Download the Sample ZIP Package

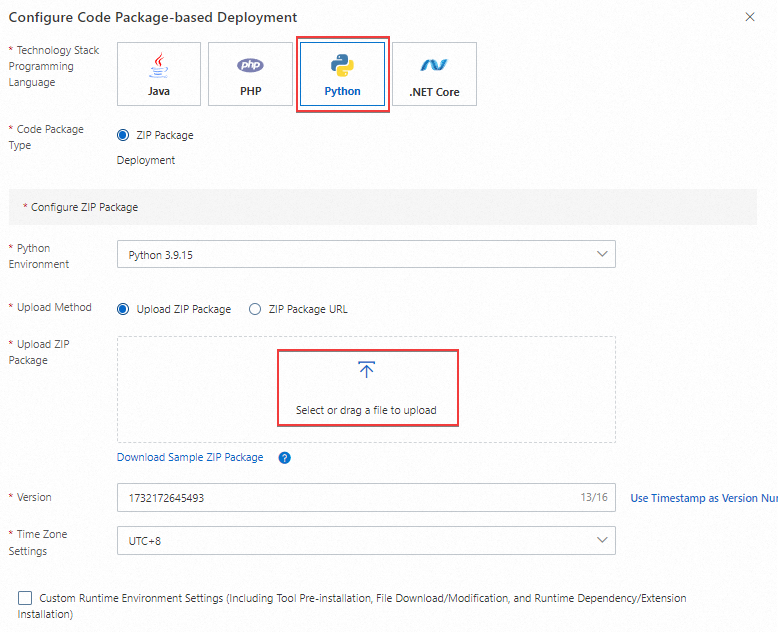click(x=190, y=457)
